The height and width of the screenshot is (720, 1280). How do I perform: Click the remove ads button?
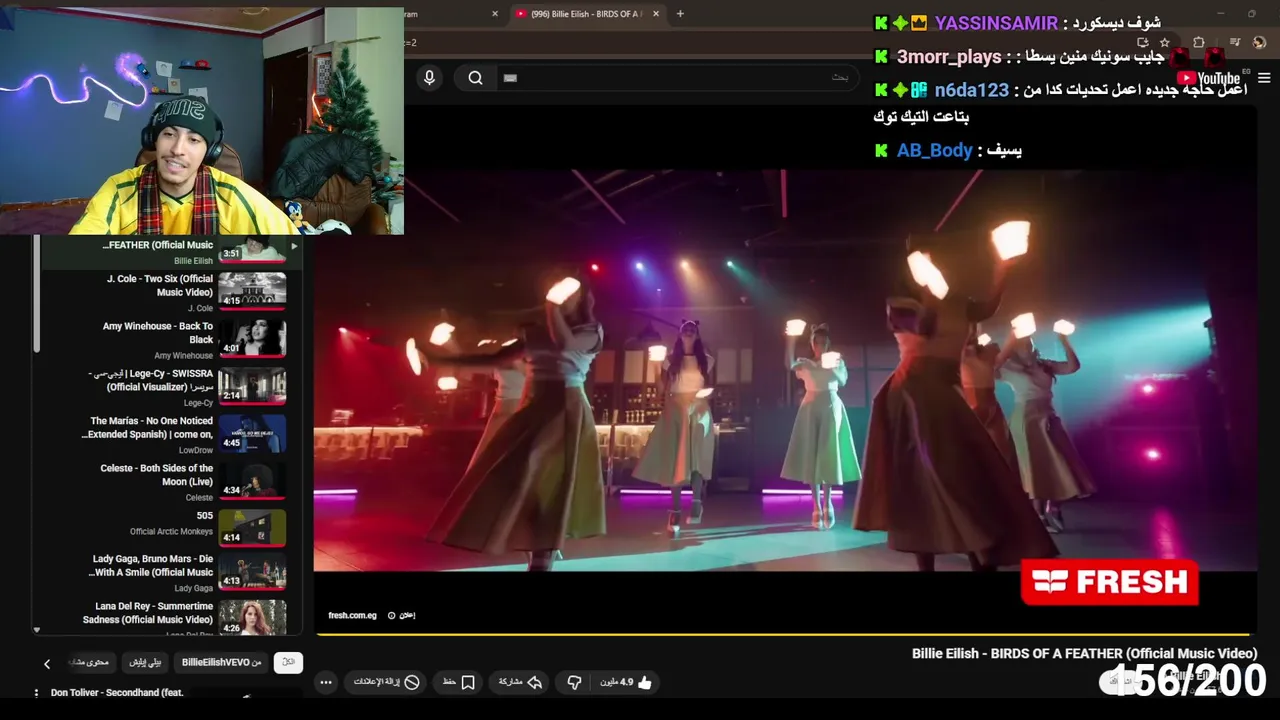[386, 682]
